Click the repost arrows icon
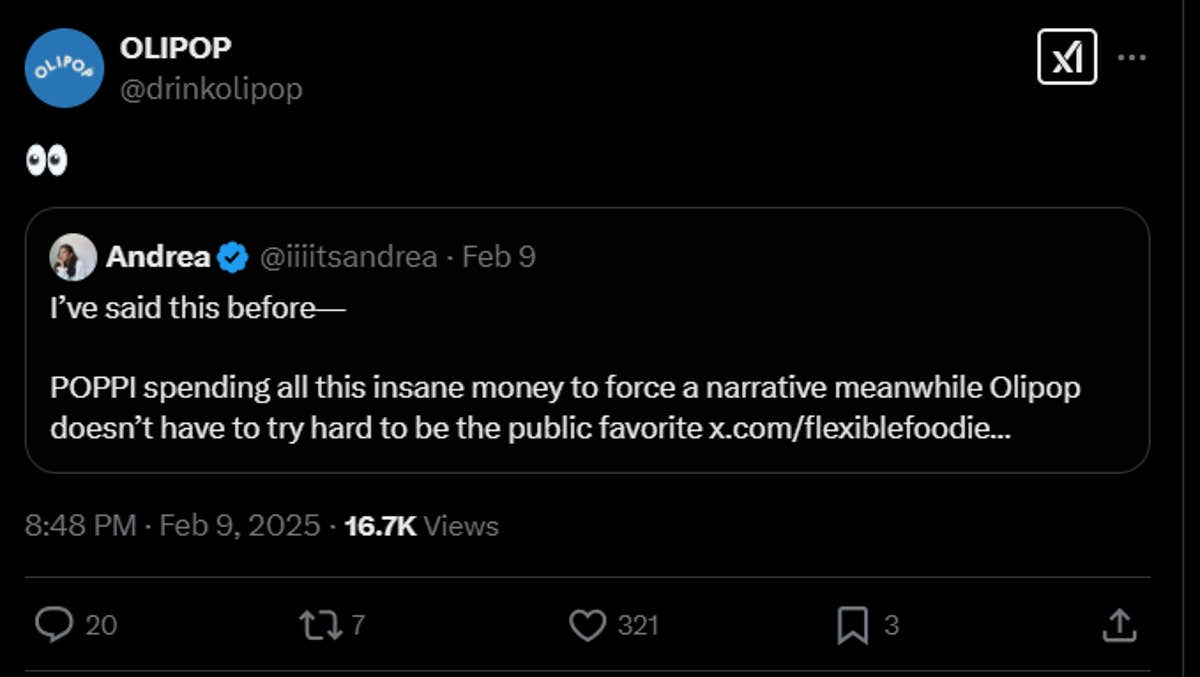Image resolution: width=1200 pixels, height=677 pixels. pyautogui.click(x=319, y=625)
